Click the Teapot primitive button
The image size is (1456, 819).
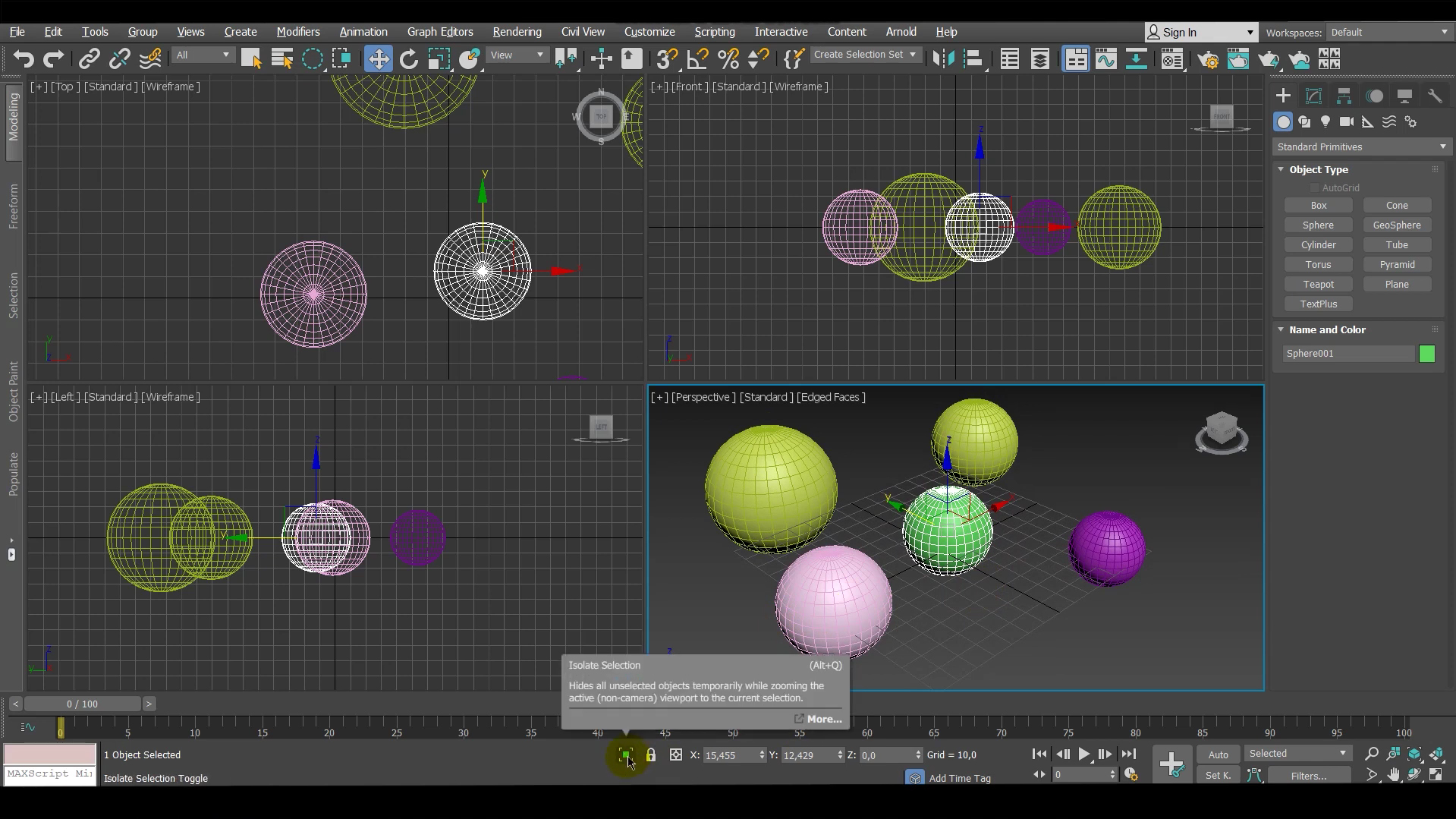pos(1318,285)
